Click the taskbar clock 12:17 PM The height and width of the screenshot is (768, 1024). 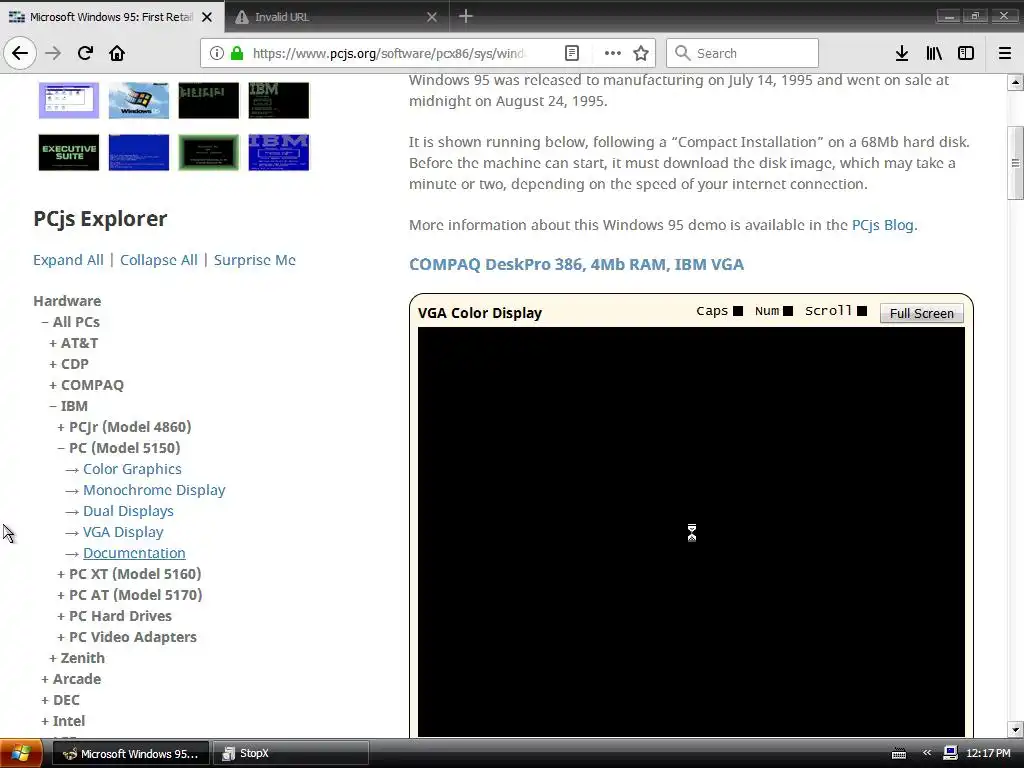(x=988, y=754)
